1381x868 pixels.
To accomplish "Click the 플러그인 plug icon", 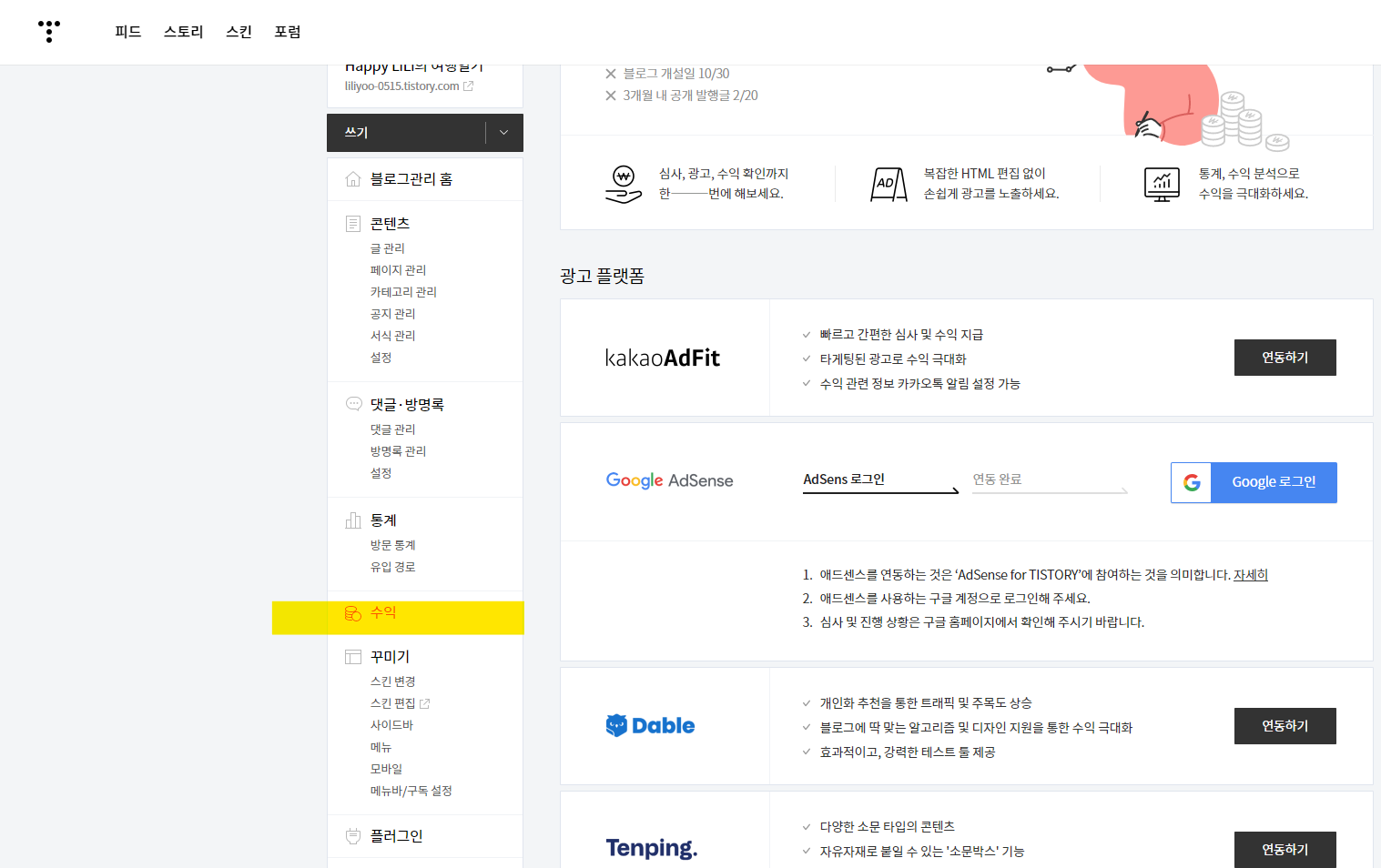I will [353, 836].
